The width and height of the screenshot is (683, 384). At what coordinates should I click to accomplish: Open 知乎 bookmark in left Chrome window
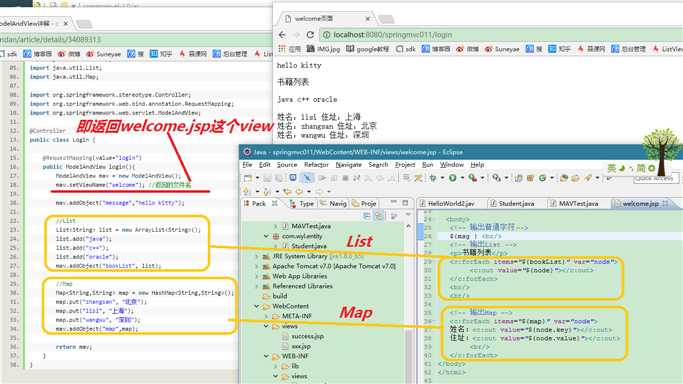(x=161, y=54)
